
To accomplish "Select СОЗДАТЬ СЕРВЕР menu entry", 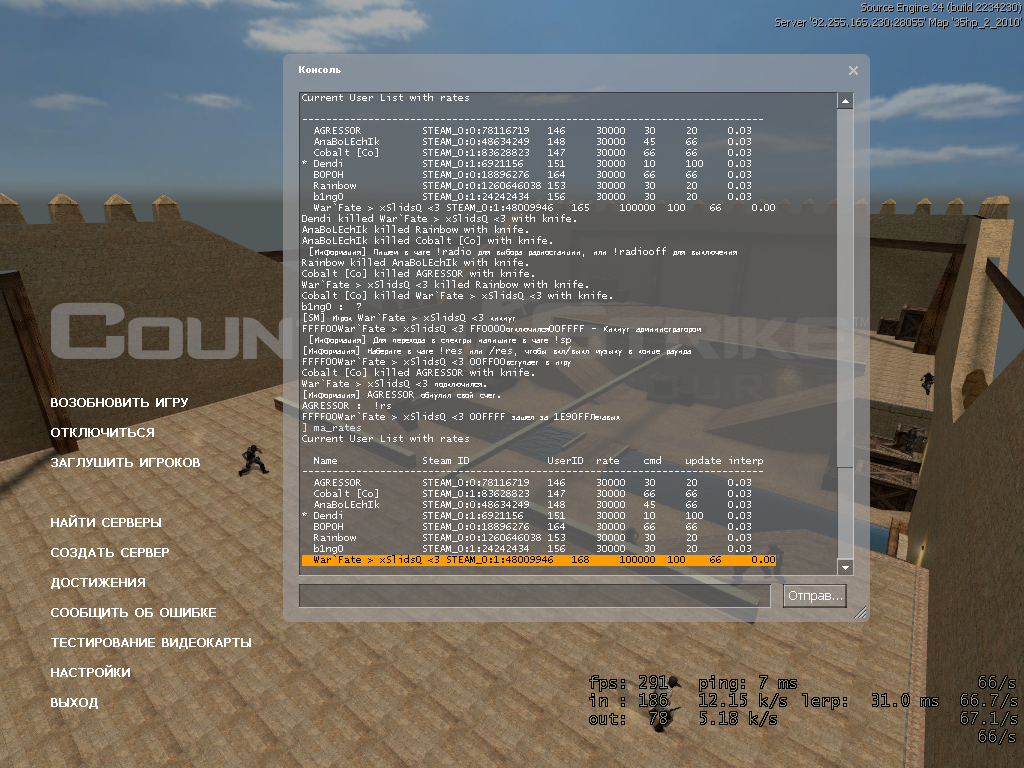I will click(110, 552).
